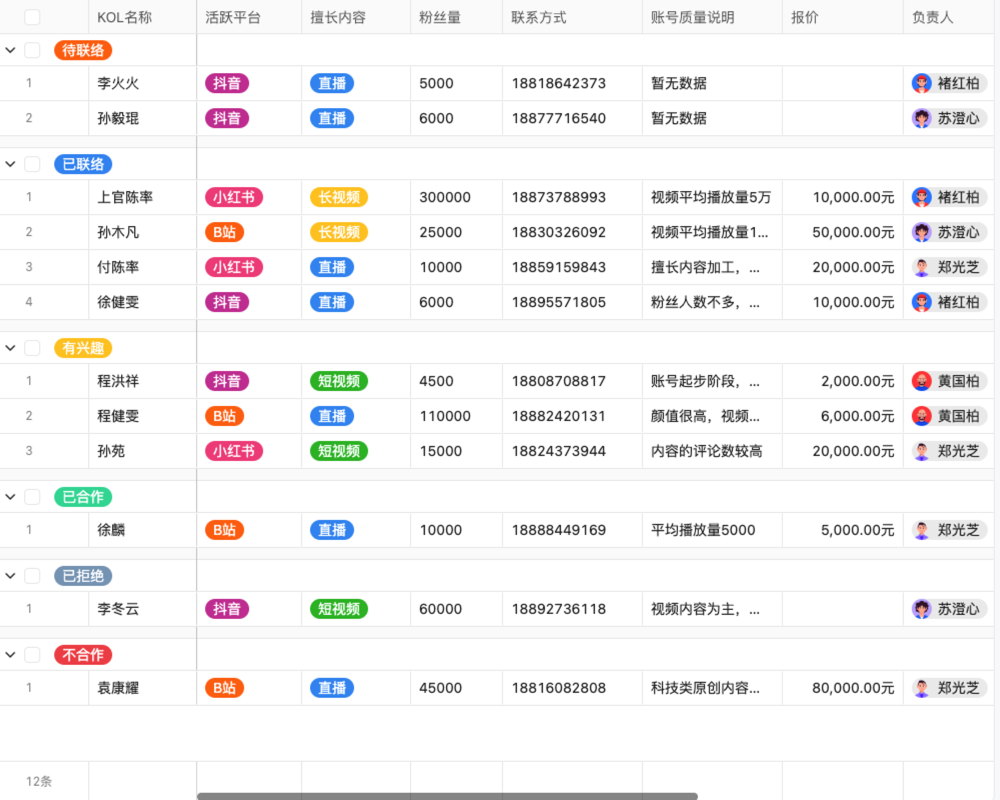Click the B站 tag on 袁康耀's row
The height and width of the screenshot is (800, 1000).
(x=224, y=688)
